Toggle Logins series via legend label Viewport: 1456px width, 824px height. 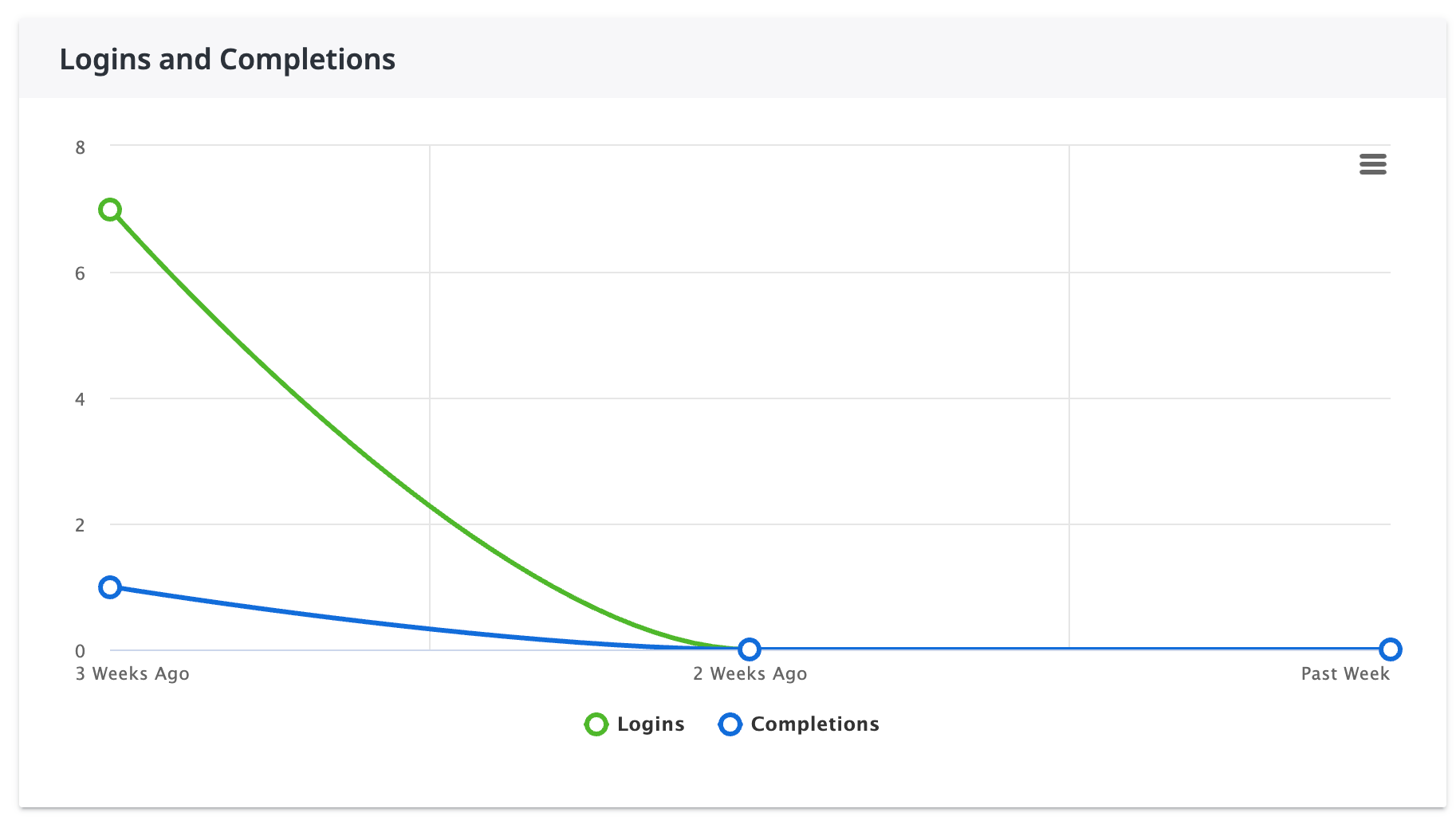(651, 724)
